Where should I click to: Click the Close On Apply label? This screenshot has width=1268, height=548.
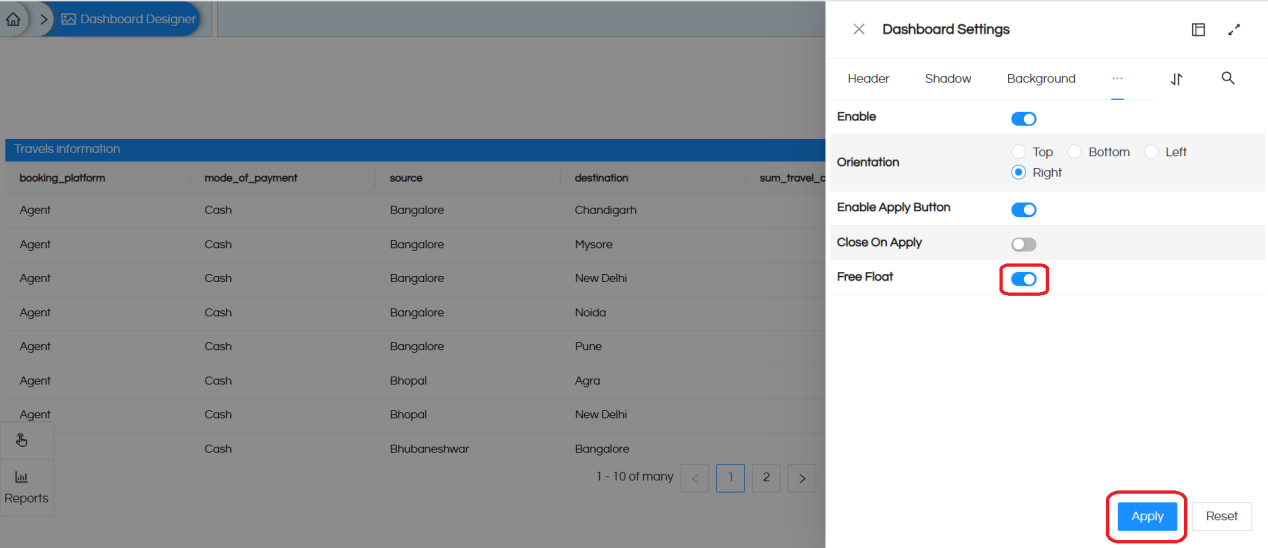879,243
